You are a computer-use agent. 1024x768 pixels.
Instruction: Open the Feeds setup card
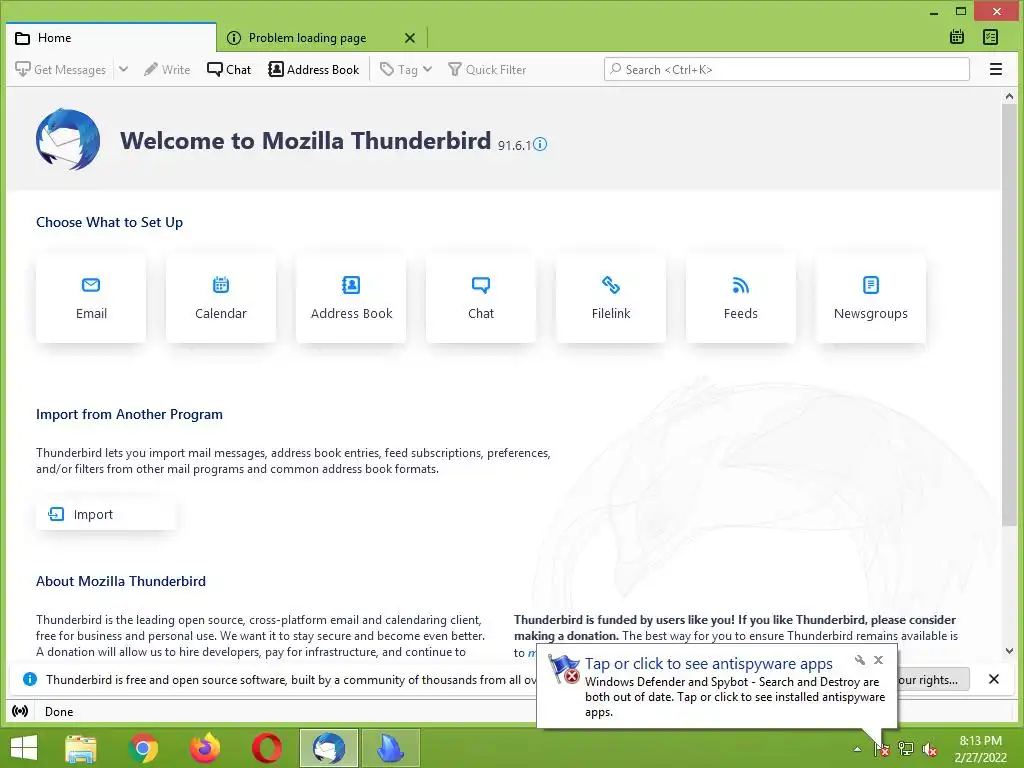pos(741,299)
